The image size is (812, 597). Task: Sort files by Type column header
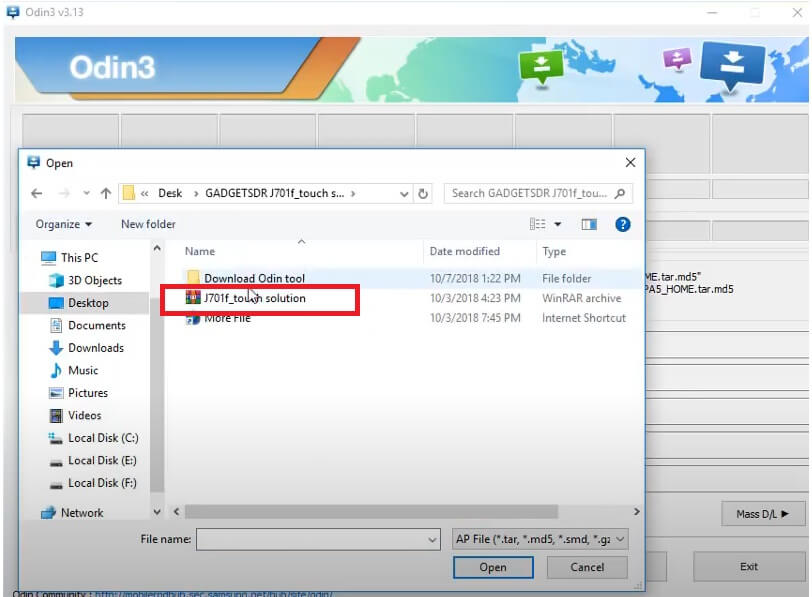554,252
